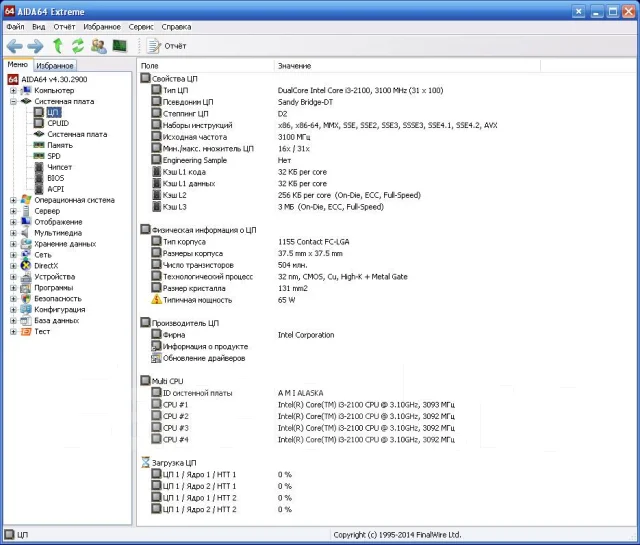Open the Вид menu
The width and height of the screenshot is (640, 545).
38,27
